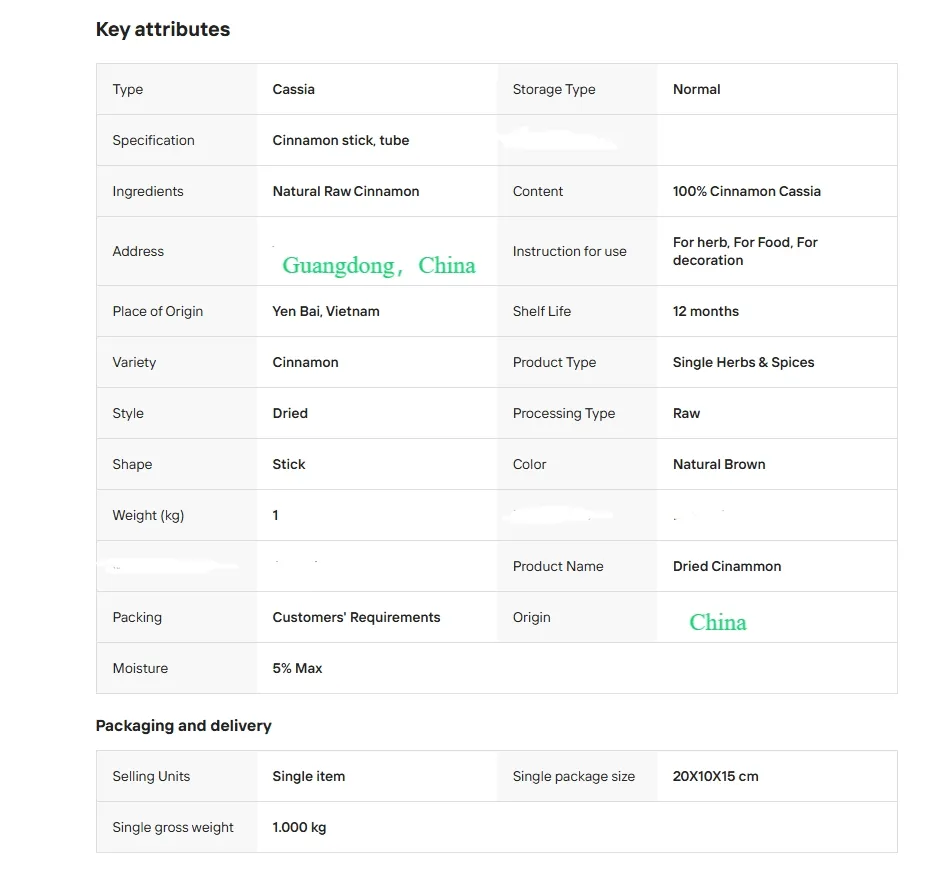Click the Processing Type label
The image size is (939, 874).
pos(563,413)
